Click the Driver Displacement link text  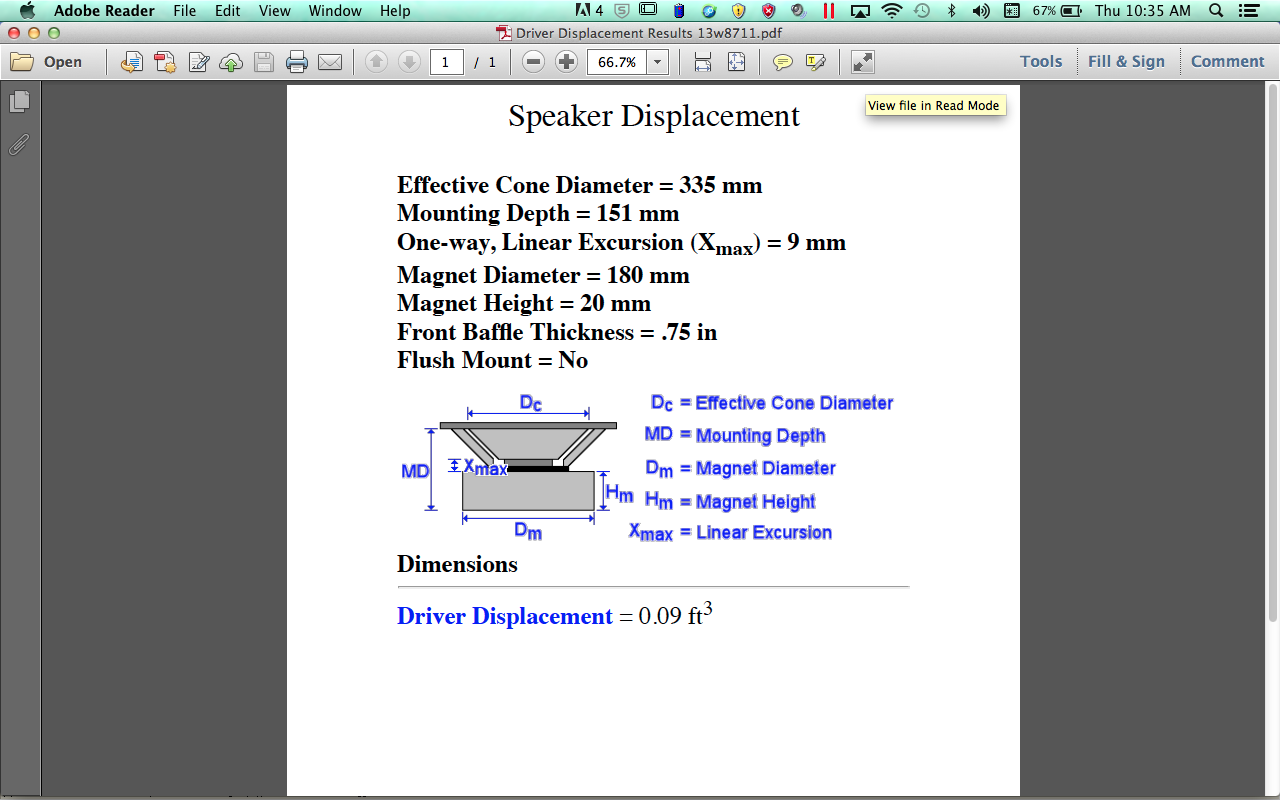tap(504, 616)
